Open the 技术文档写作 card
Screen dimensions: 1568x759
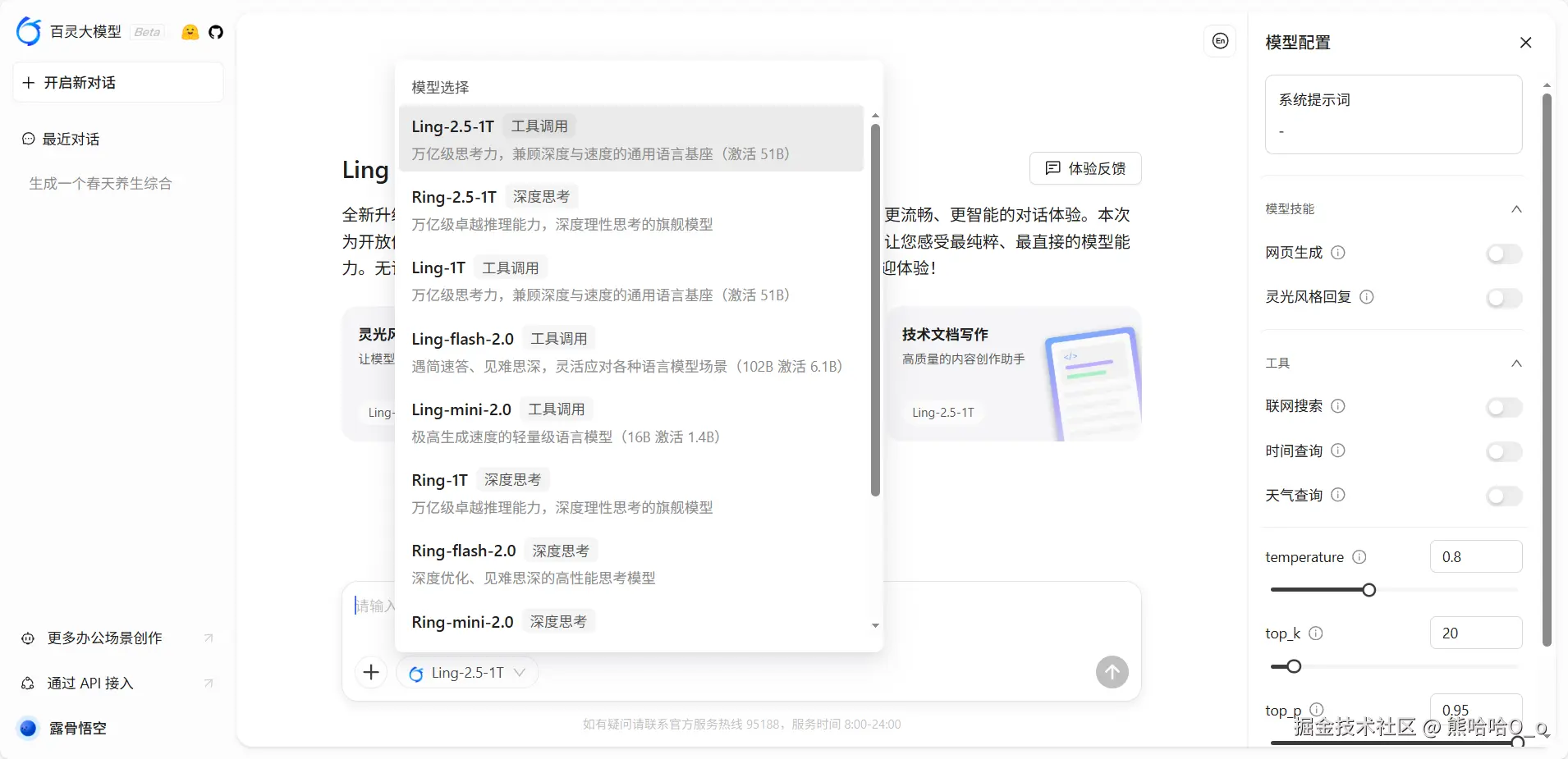click(1014, 374)
